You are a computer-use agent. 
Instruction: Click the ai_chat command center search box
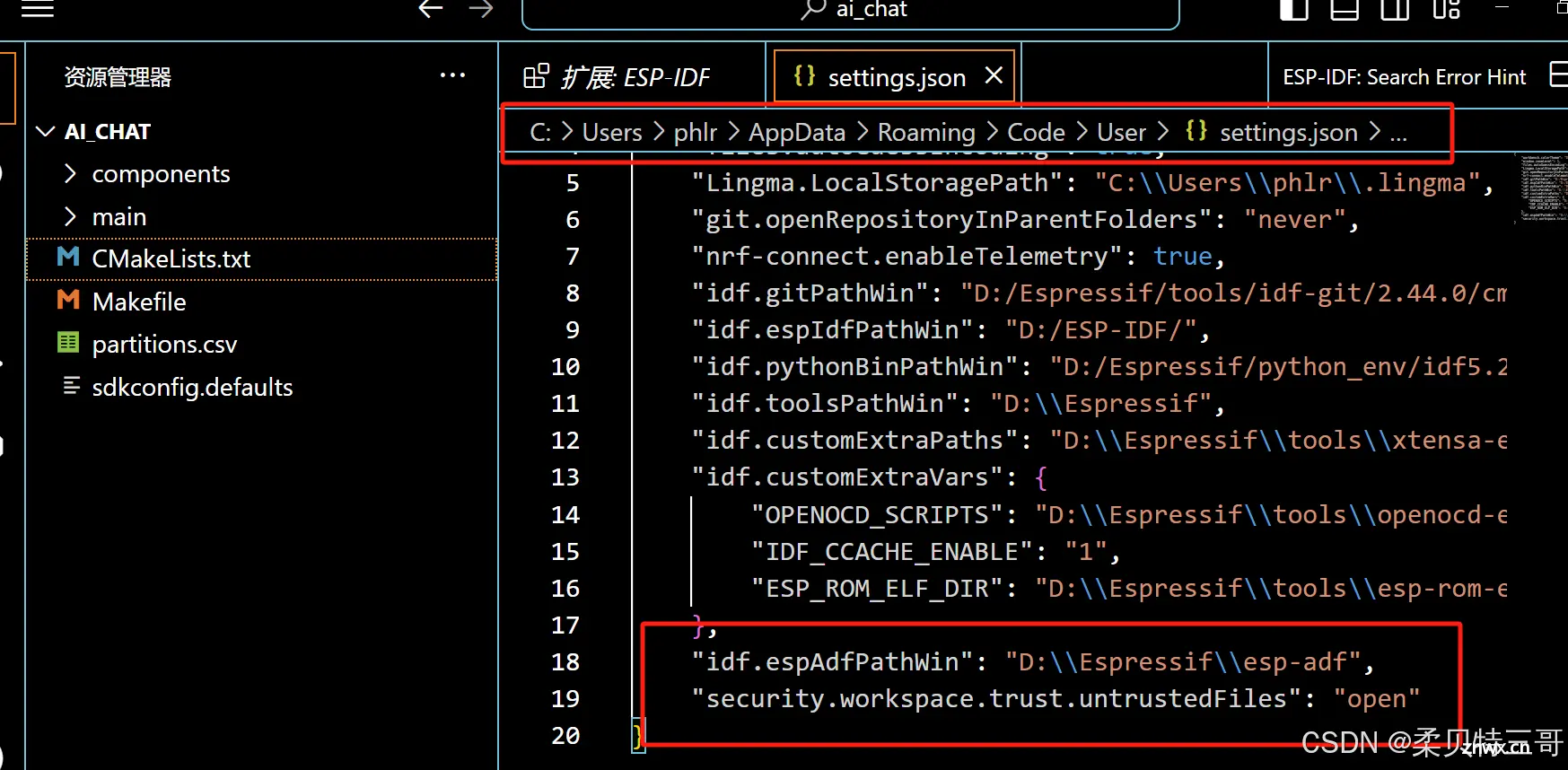[850, 13]
